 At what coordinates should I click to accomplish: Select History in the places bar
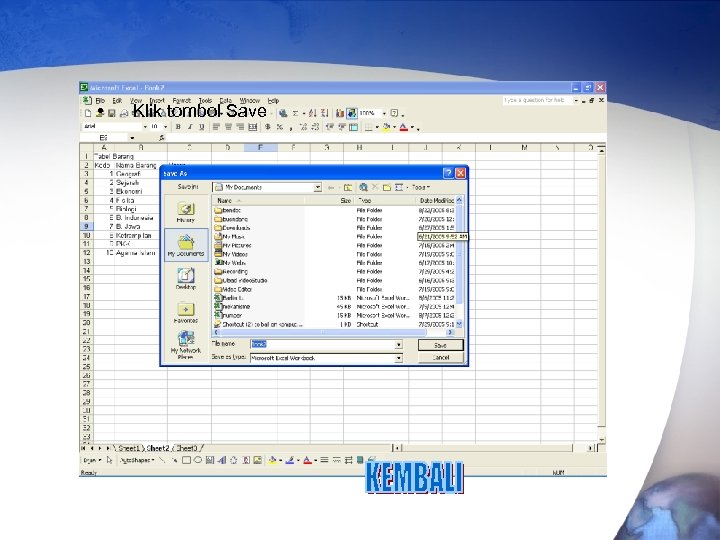click(x=186, y=213)
